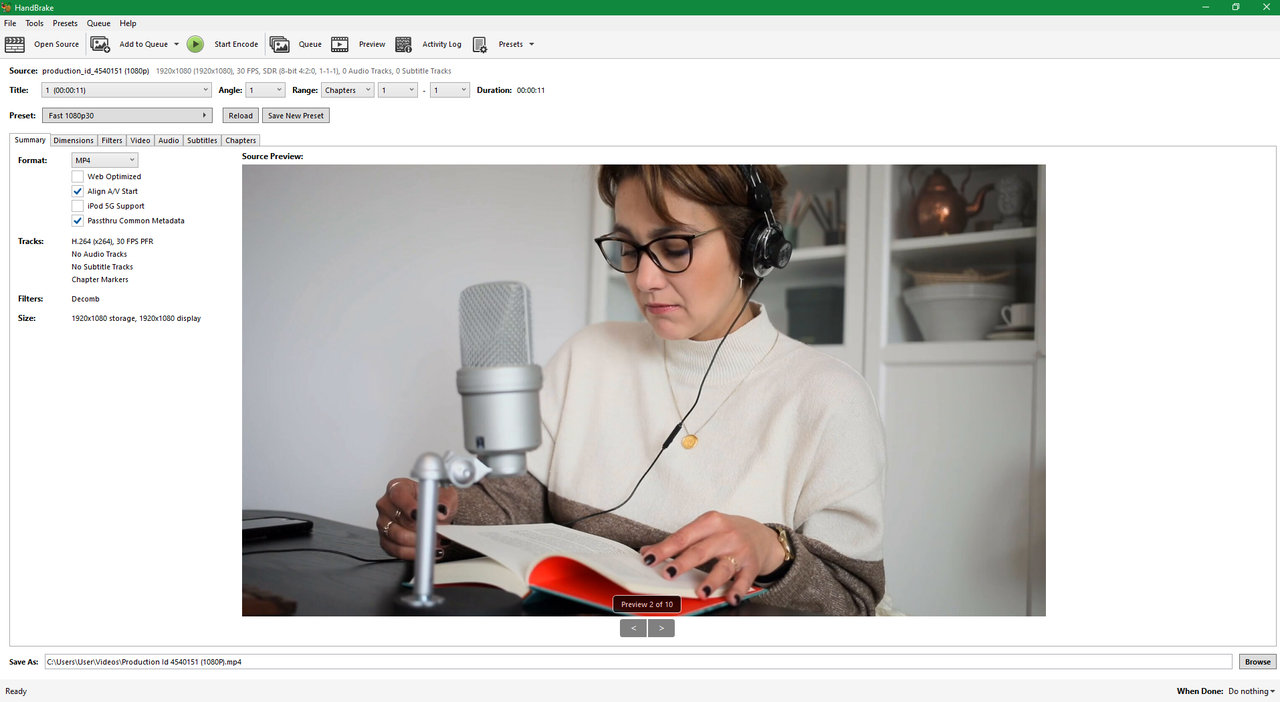This screenshot has height=702, width=1280.
Task: Click the Save New Preset button
Action: point(296,116)
